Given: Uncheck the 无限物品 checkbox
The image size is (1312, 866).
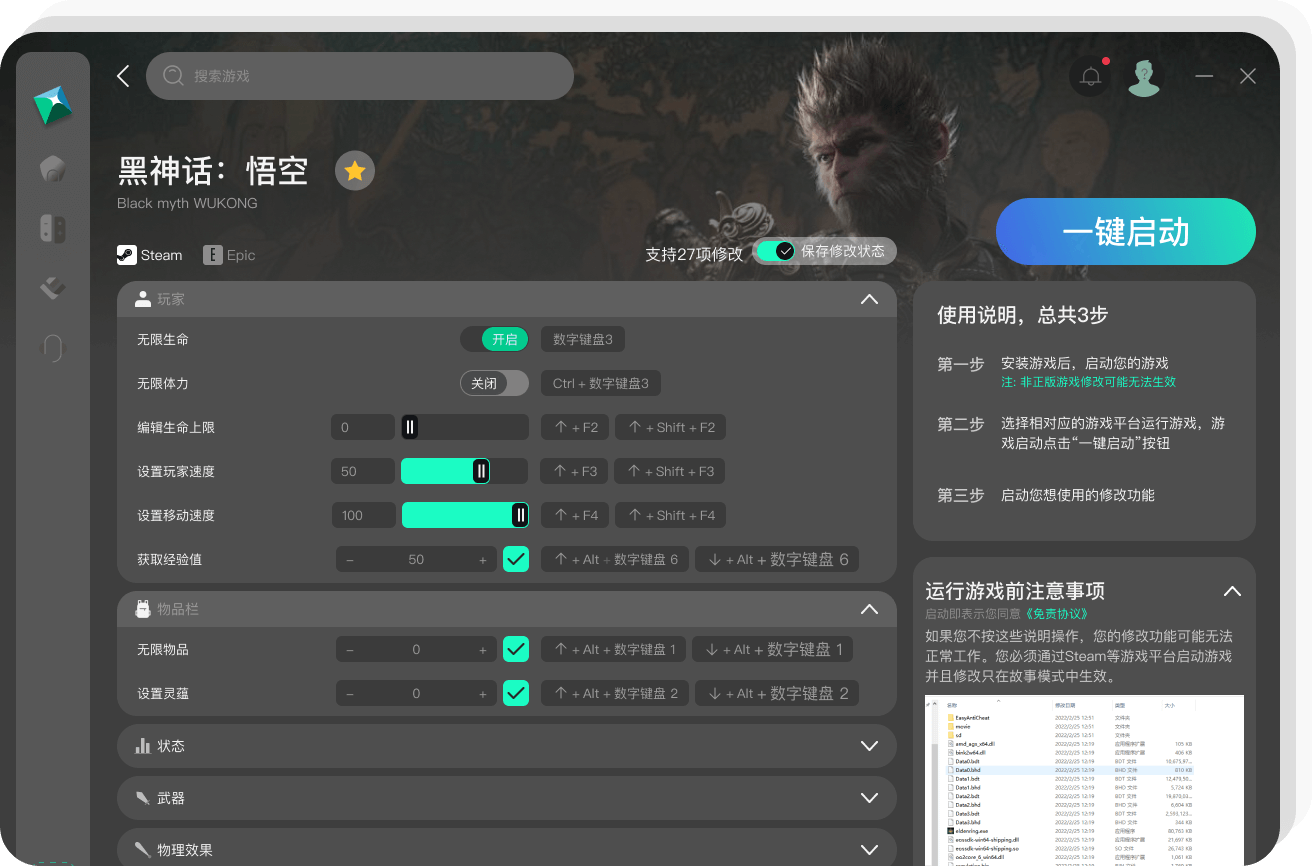Looking at the screenshot, I should click(516, 649).
